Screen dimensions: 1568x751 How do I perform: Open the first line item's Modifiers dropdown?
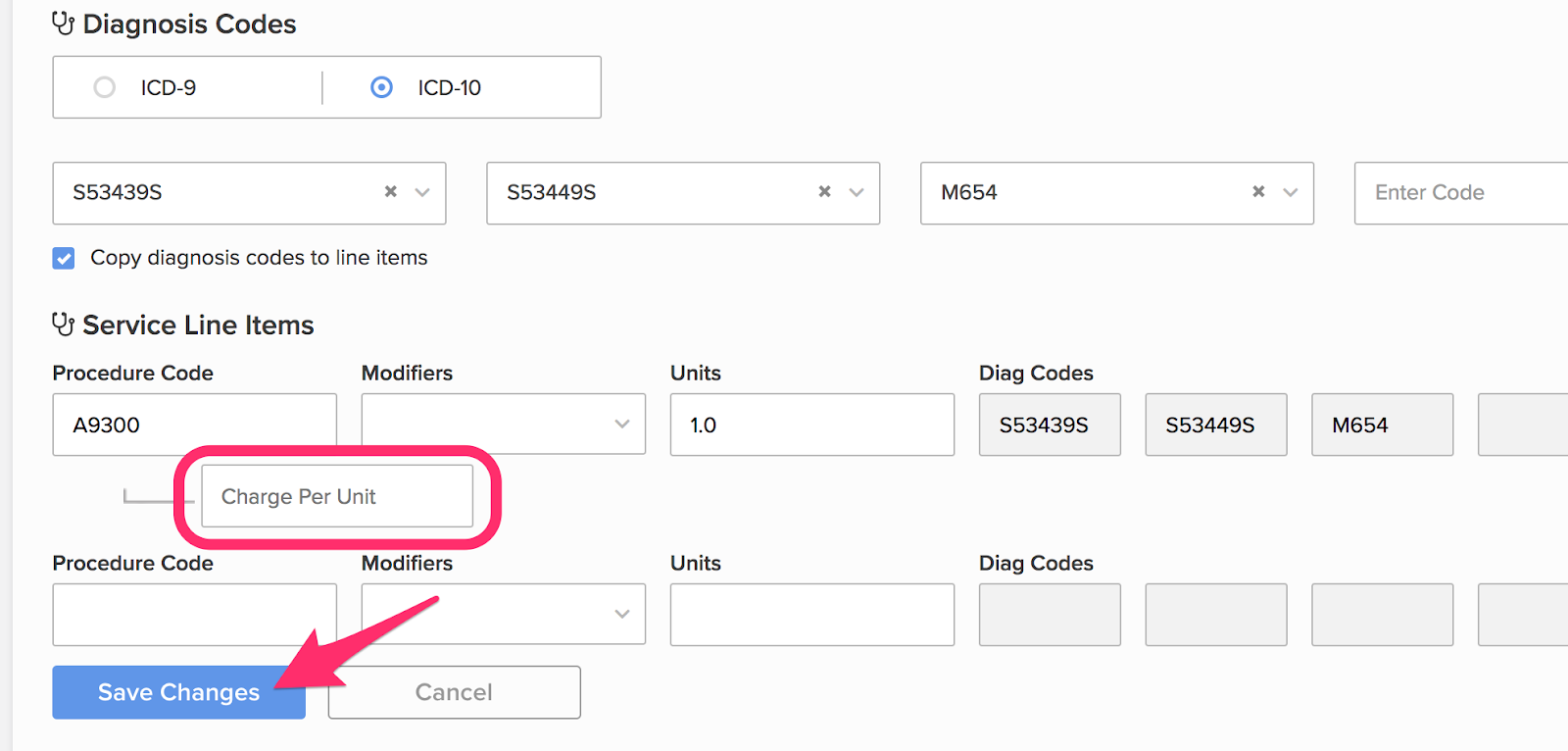pyautogui.click(x=504, y=424)
